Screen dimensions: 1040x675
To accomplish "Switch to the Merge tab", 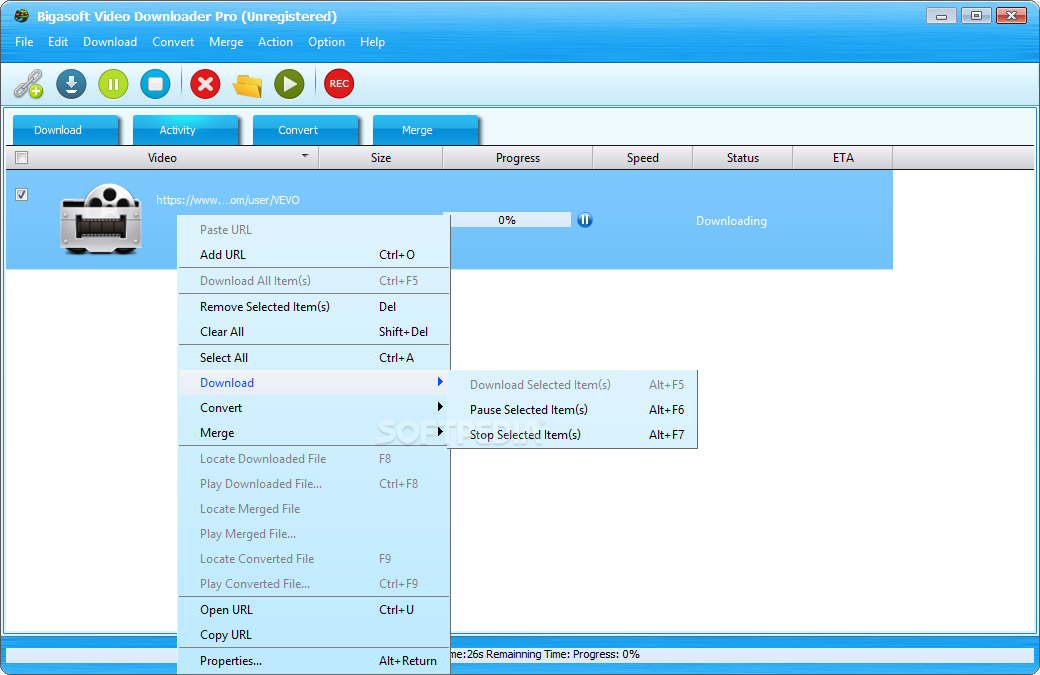I will click(x=426, y=130).
